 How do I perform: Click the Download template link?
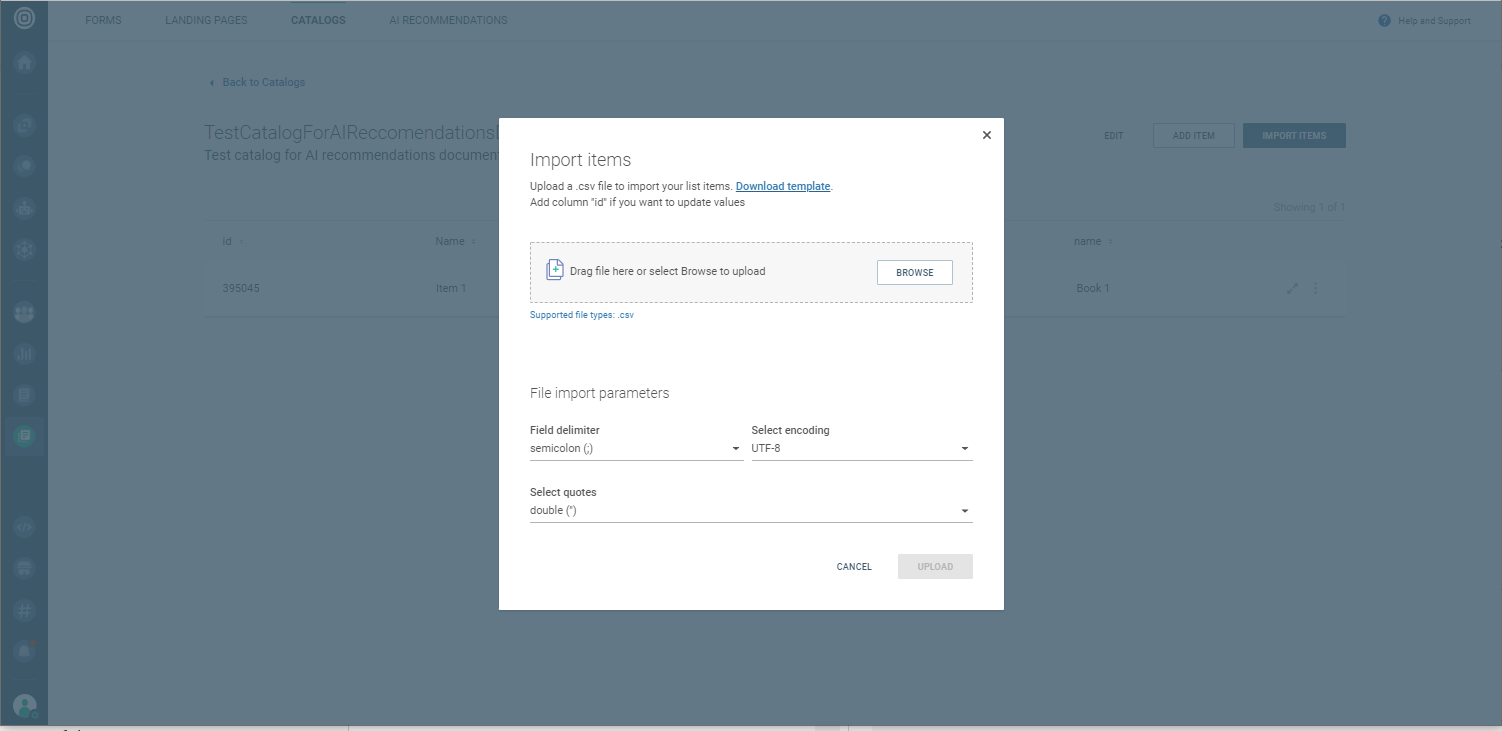point(782,187)
